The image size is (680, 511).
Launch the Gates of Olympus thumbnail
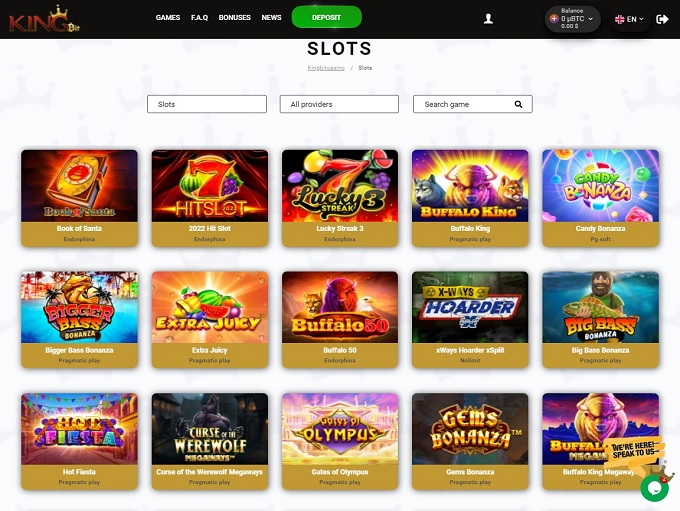[339, 429]
